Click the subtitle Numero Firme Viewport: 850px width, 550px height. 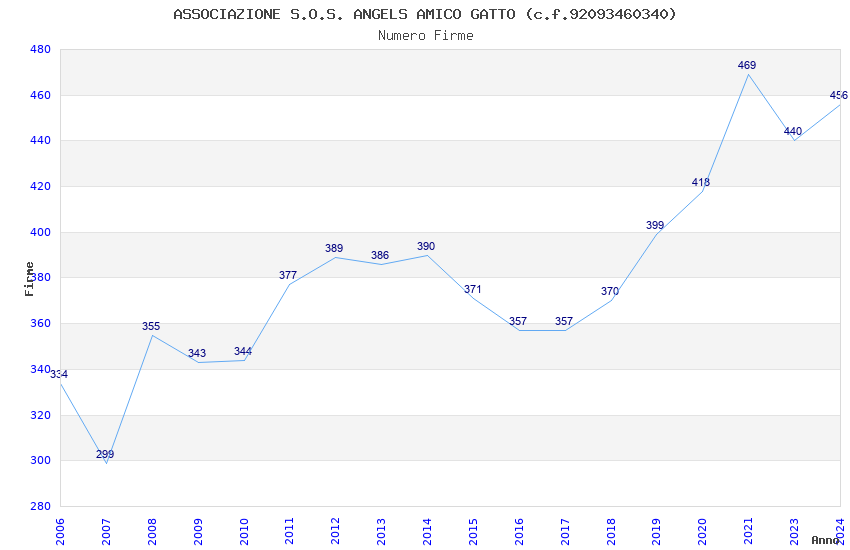pyautogui.click(x=426, y=36)
